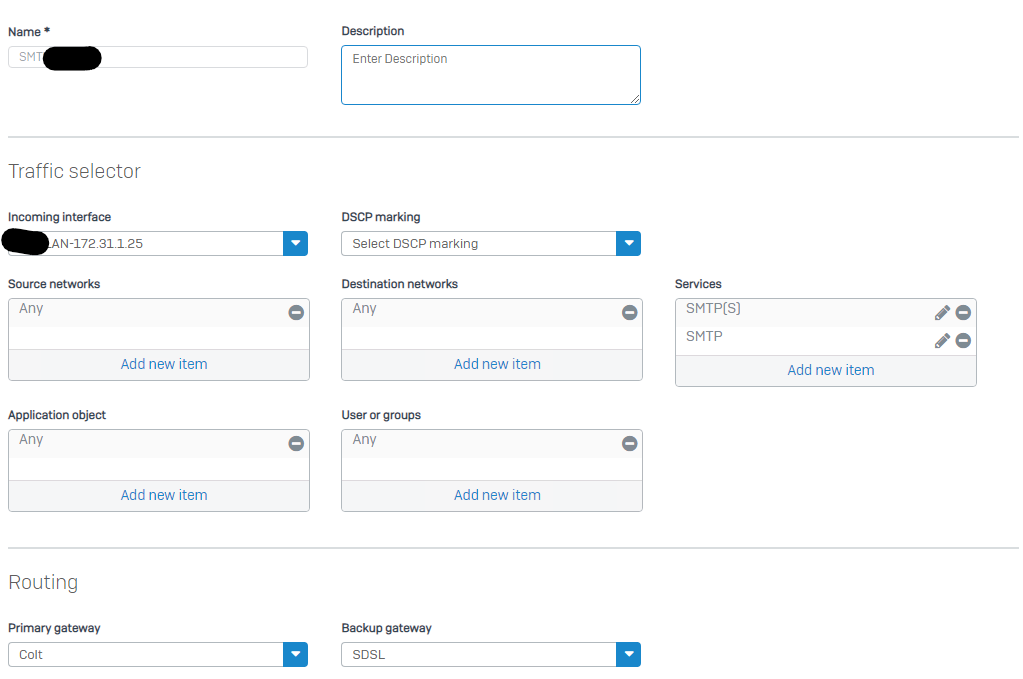Select the SMTP row in Services
This screenshot has height=679, width=1023.
[826, 340]
